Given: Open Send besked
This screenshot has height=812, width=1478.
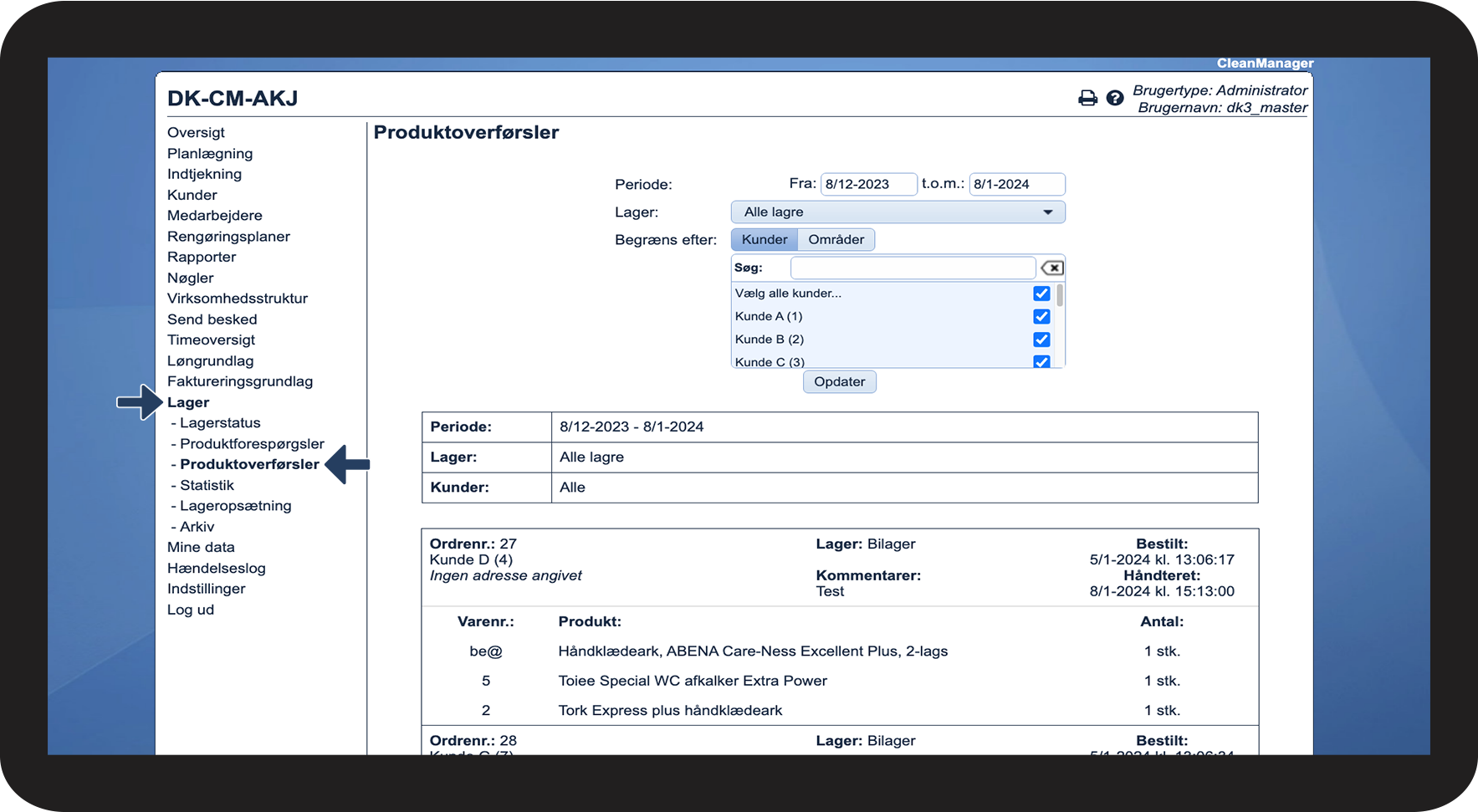Looking at the screenshot, I should tap(212, 319).
